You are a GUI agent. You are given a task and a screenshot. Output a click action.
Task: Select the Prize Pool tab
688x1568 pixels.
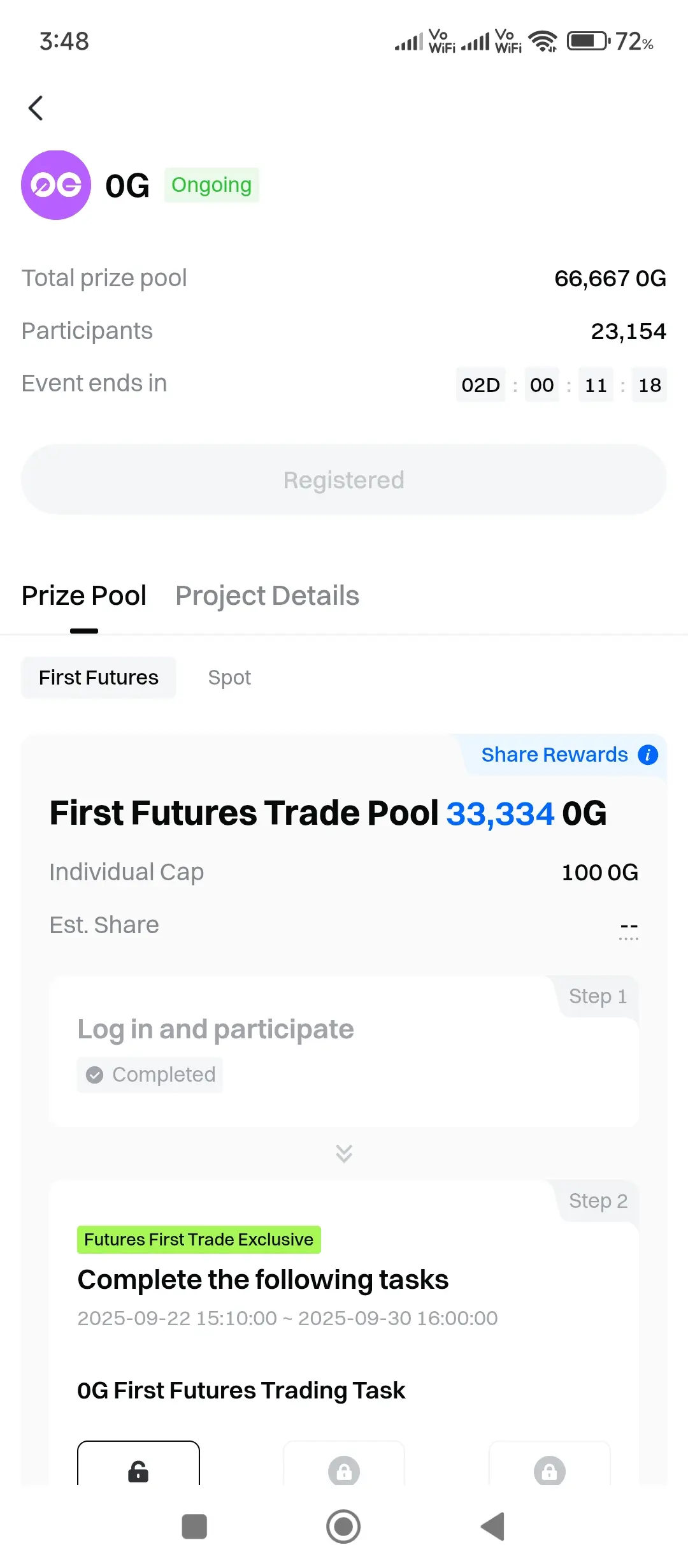coord(84,596)
